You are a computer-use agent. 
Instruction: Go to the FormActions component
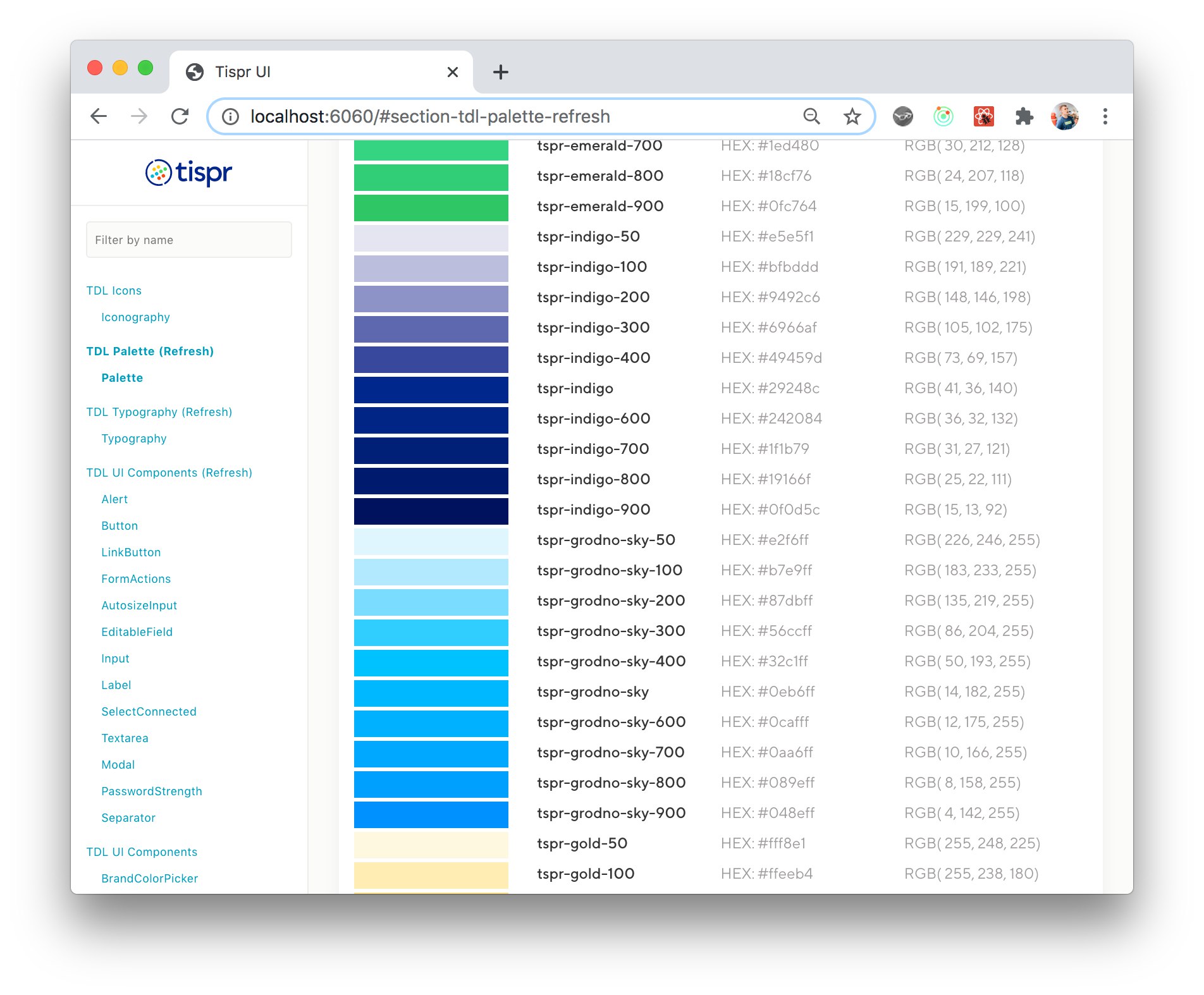[x=136, y=579]
